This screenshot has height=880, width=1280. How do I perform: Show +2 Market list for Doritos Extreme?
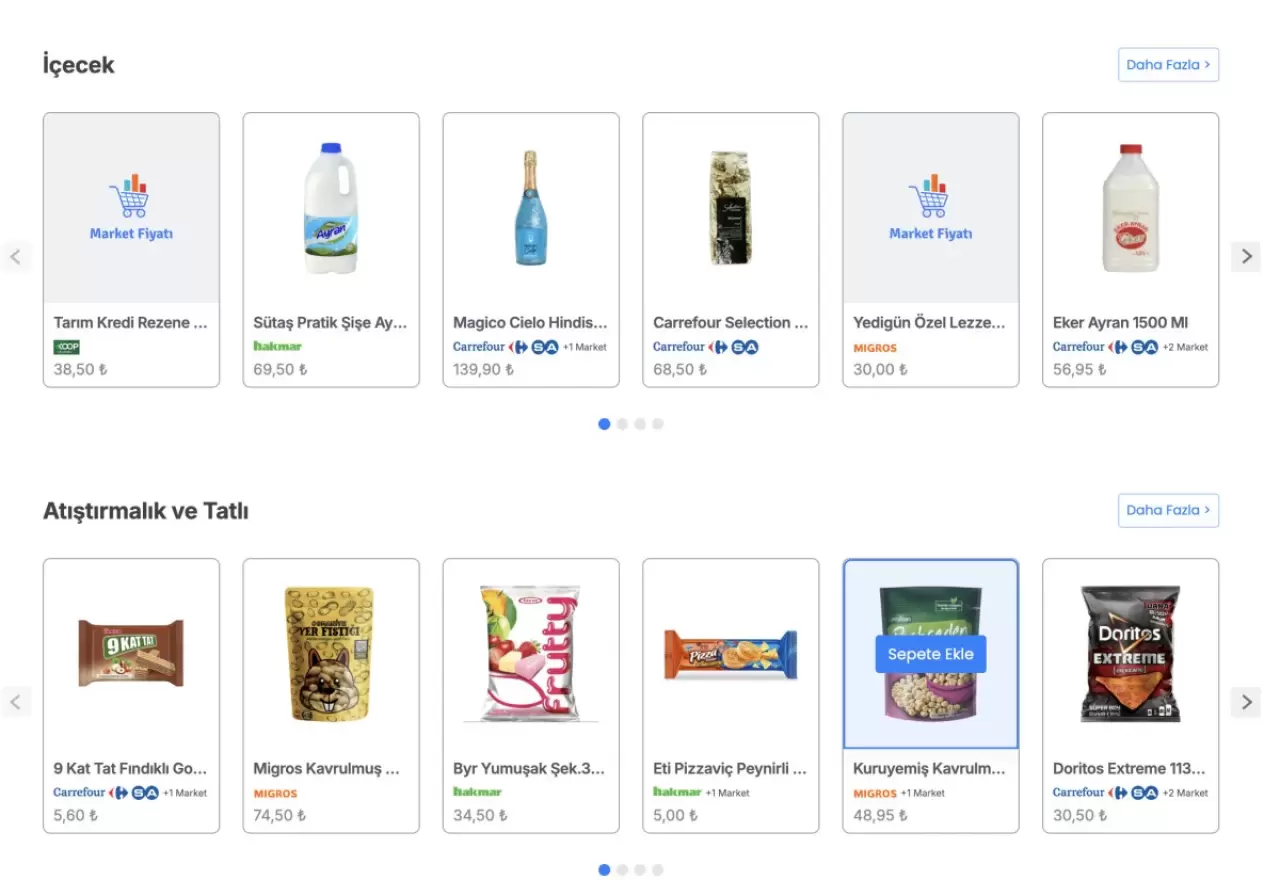coord(1185,793)
